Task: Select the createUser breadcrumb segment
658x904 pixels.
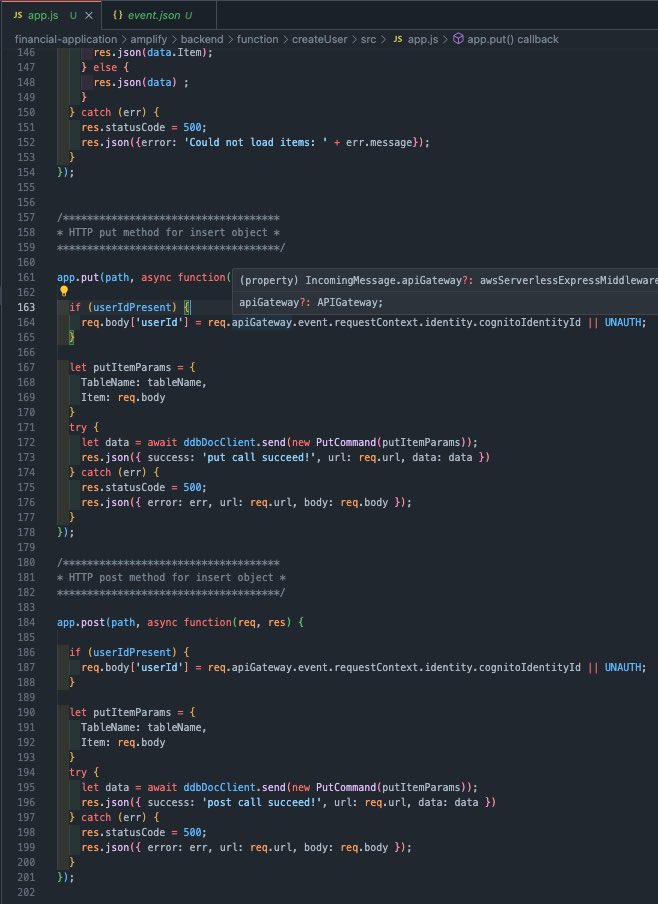Action: click(x=319, y=39)
